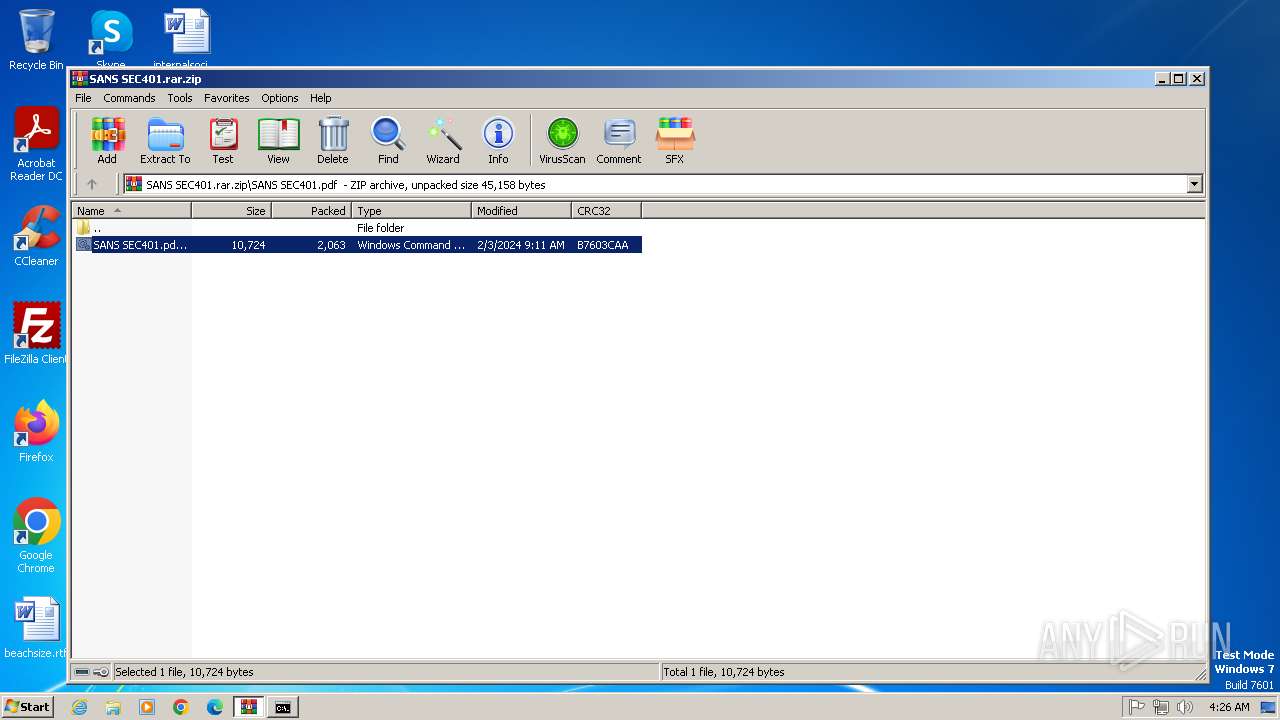Click the Windows Start button
The image size is (1280, 720).
27,706
